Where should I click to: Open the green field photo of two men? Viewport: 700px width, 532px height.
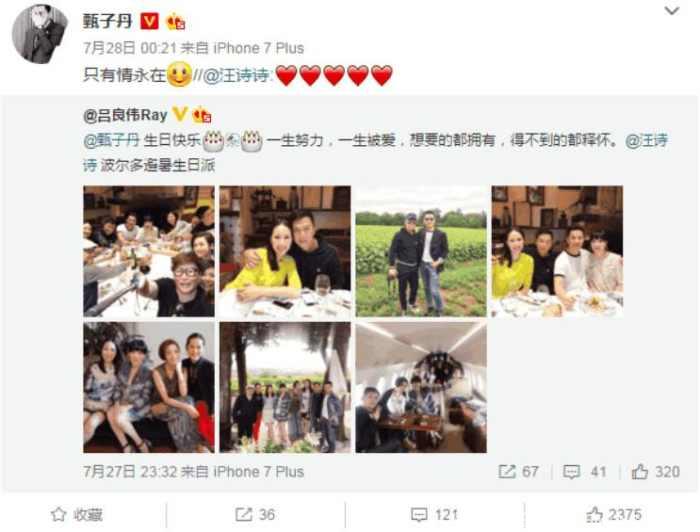(x=421, y=251)
